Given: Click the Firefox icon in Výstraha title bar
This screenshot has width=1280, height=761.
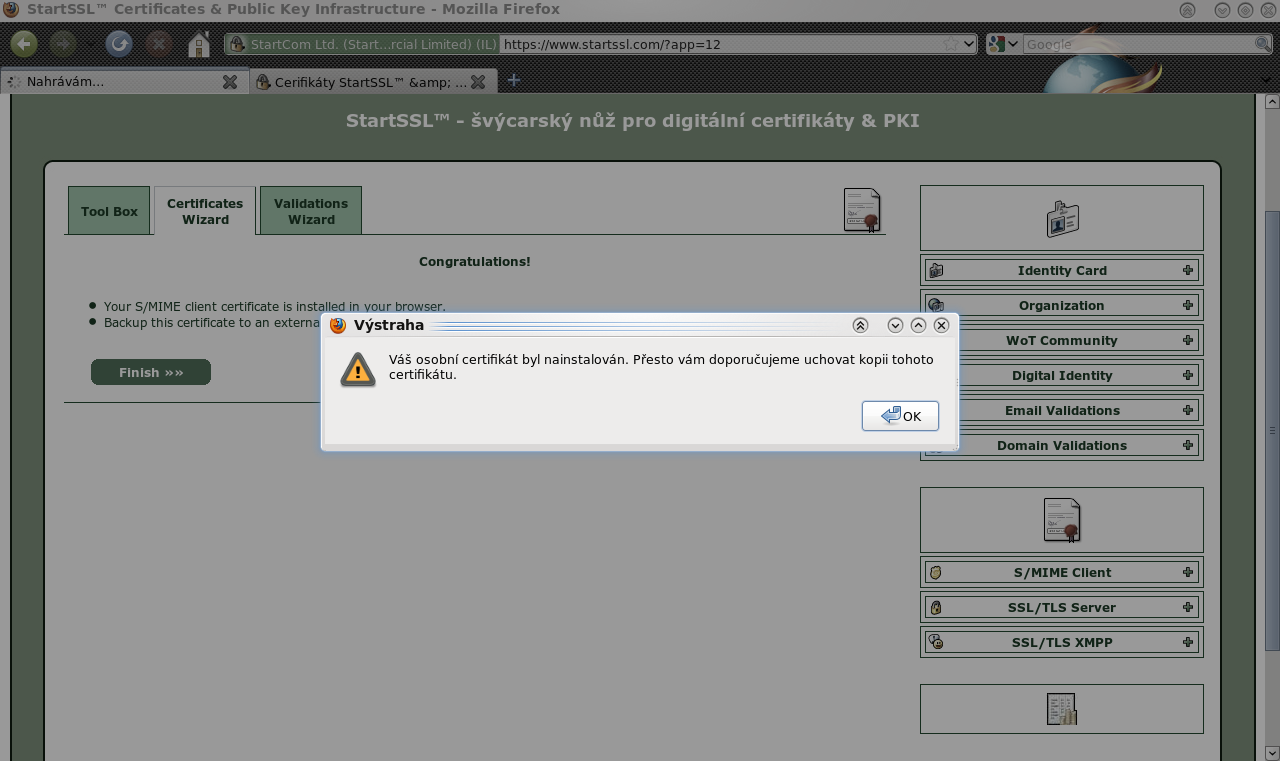Looking at the screenshot, I should point(338,325).
